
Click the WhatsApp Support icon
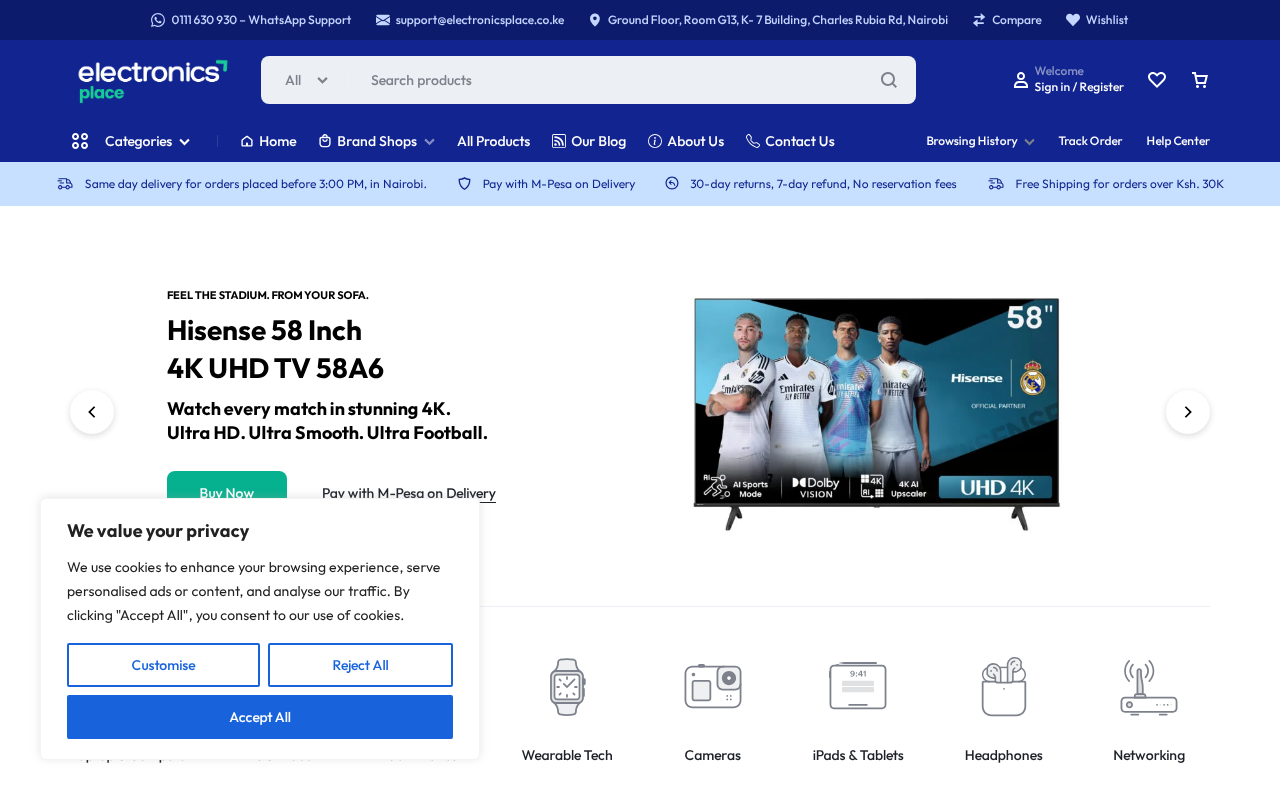tap(158, 20)
